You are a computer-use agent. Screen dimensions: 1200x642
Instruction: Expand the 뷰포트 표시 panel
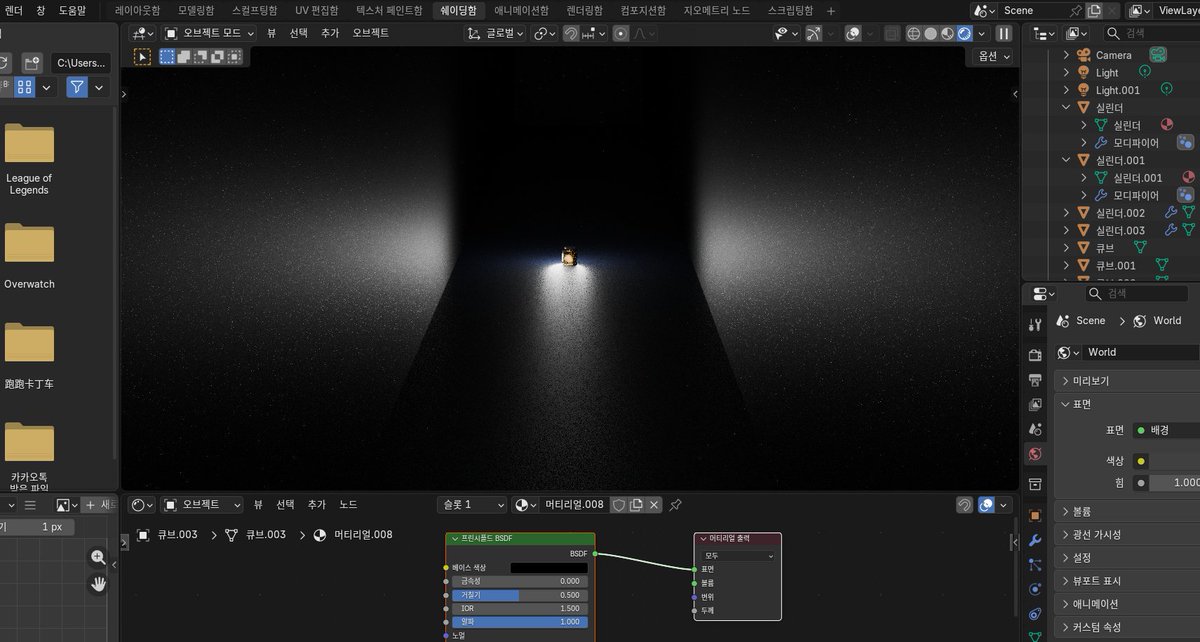click(x=1128, y=581)
